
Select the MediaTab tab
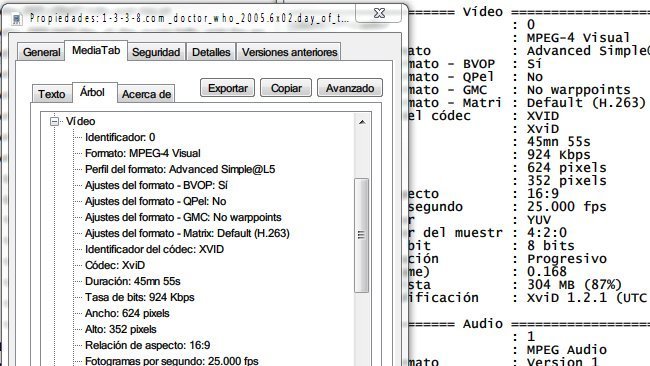tap(96, 51)
